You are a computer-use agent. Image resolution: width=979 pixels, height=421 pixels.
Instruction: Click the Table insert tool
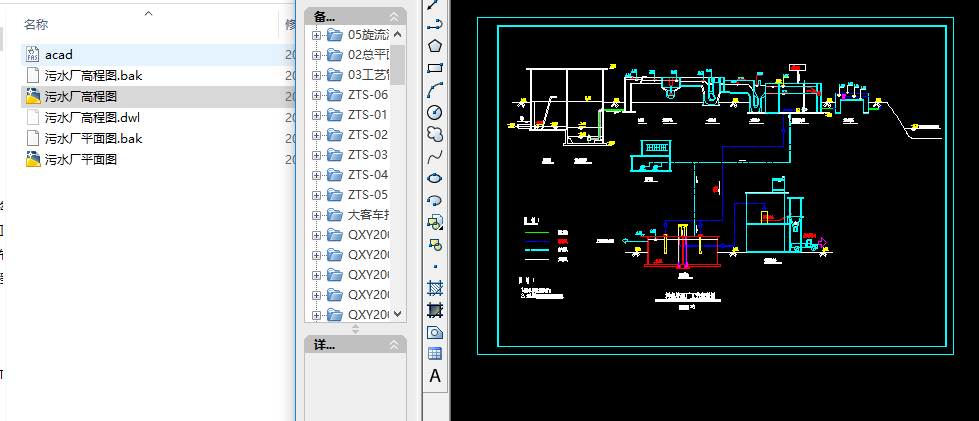[435, 354]
